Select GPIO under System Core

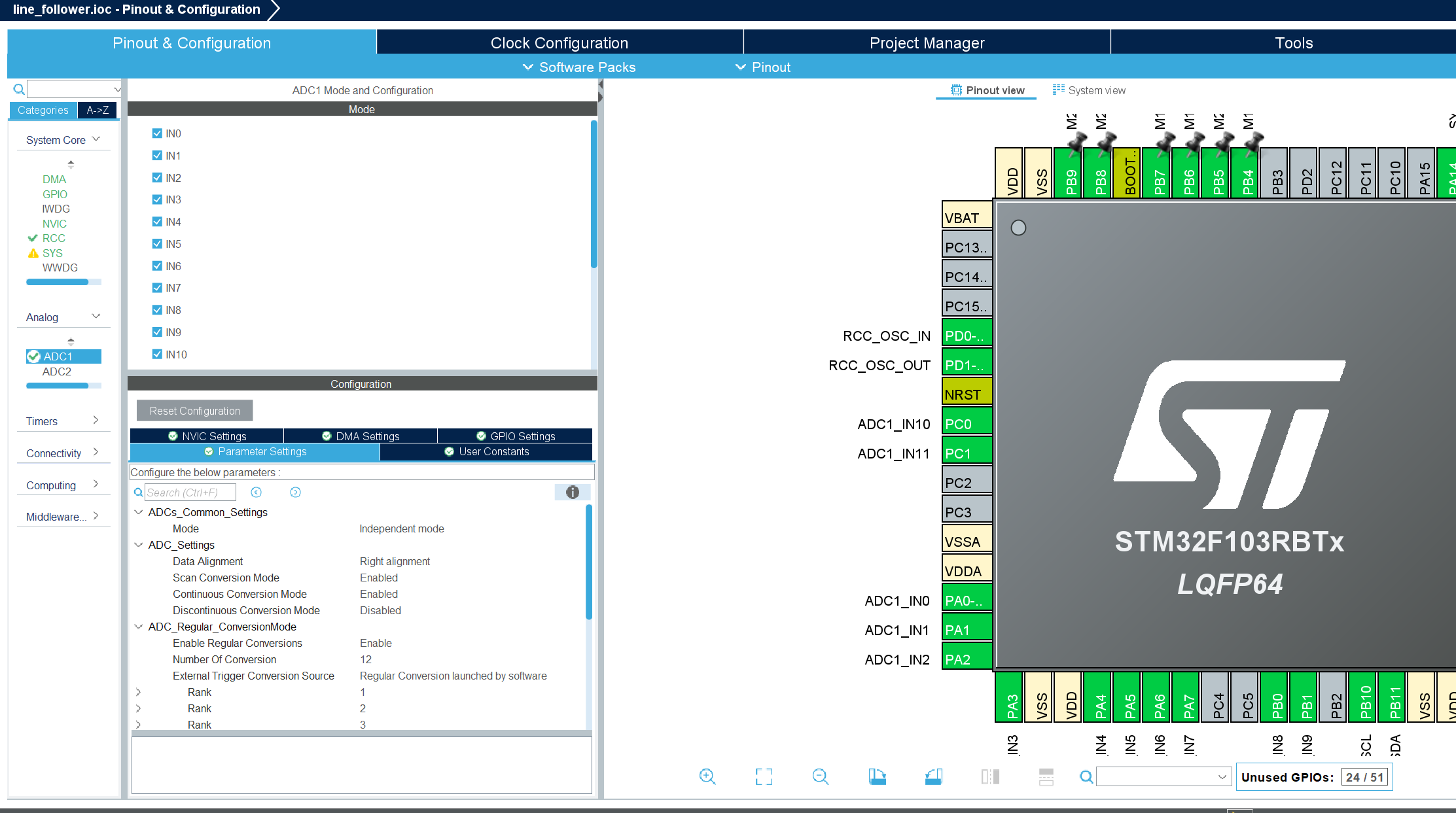(x=55, y=194)
